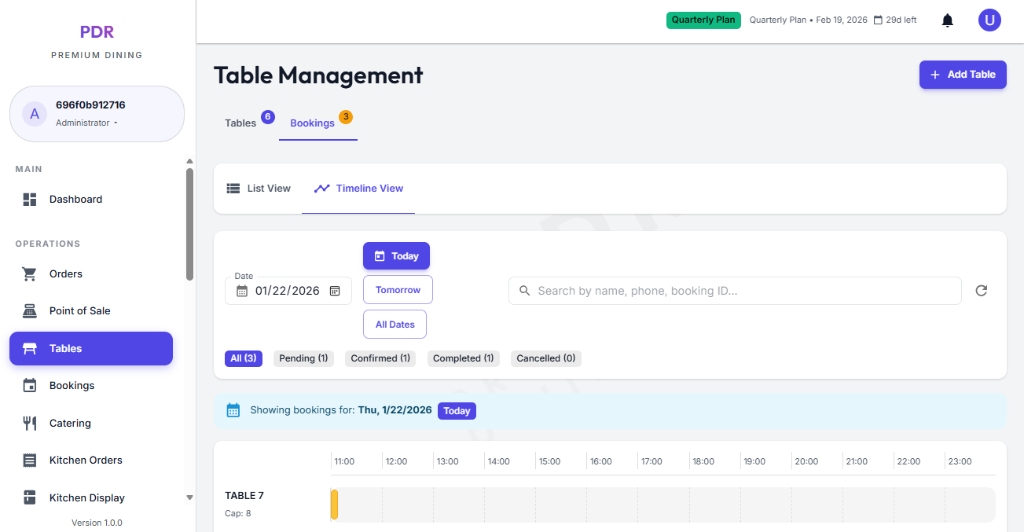Open the date picker calendar icon
Viewport: 1024px width, 532px height.
pyautogui.click(x=335, y=291)
